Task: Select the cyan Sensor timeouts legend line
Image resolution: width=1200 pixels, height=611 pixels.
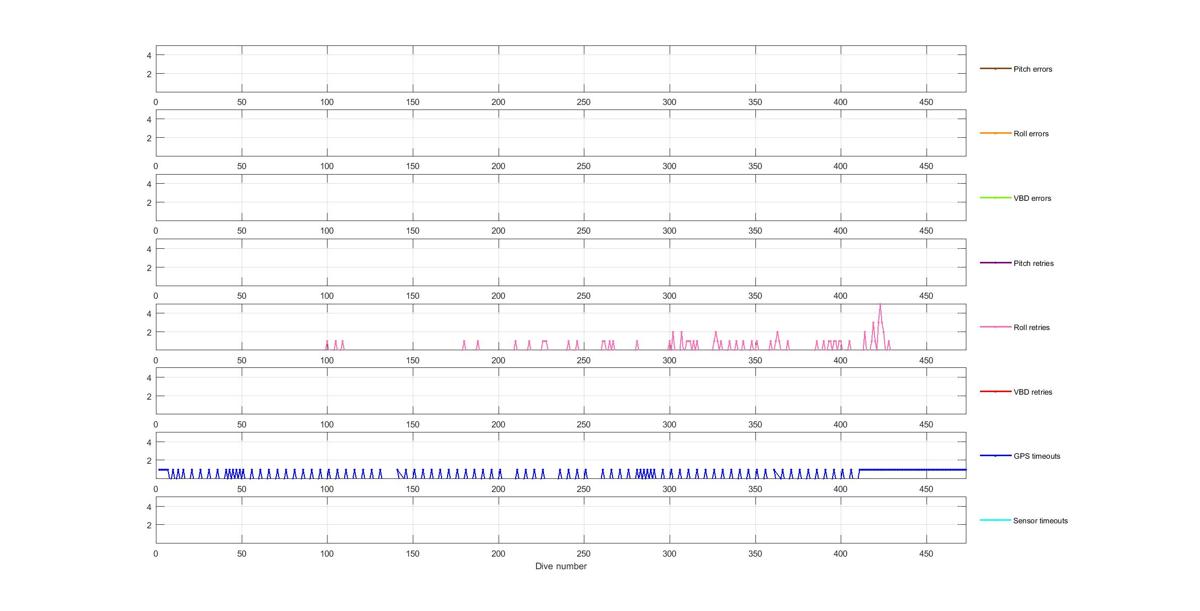Action: (995, 520)
